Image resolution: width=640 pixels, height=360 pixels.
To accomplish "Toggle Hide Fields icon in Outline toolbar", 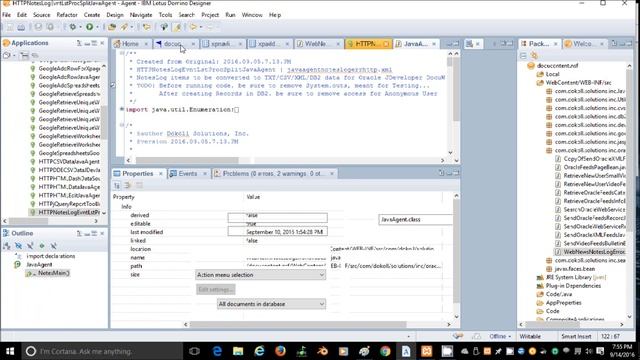I will coord(18,246).
